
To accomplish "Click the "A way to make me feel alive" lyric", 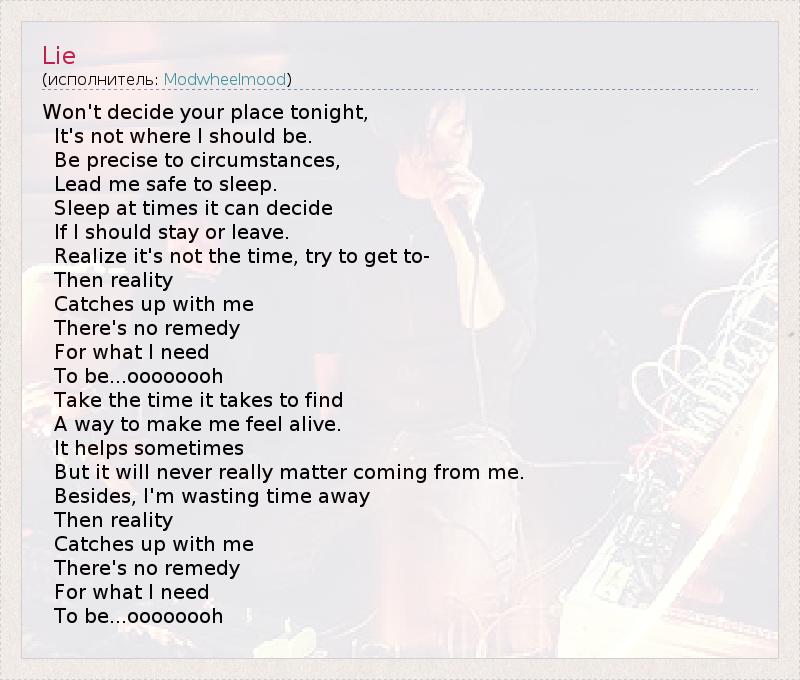I will click(x=197, y=424).
